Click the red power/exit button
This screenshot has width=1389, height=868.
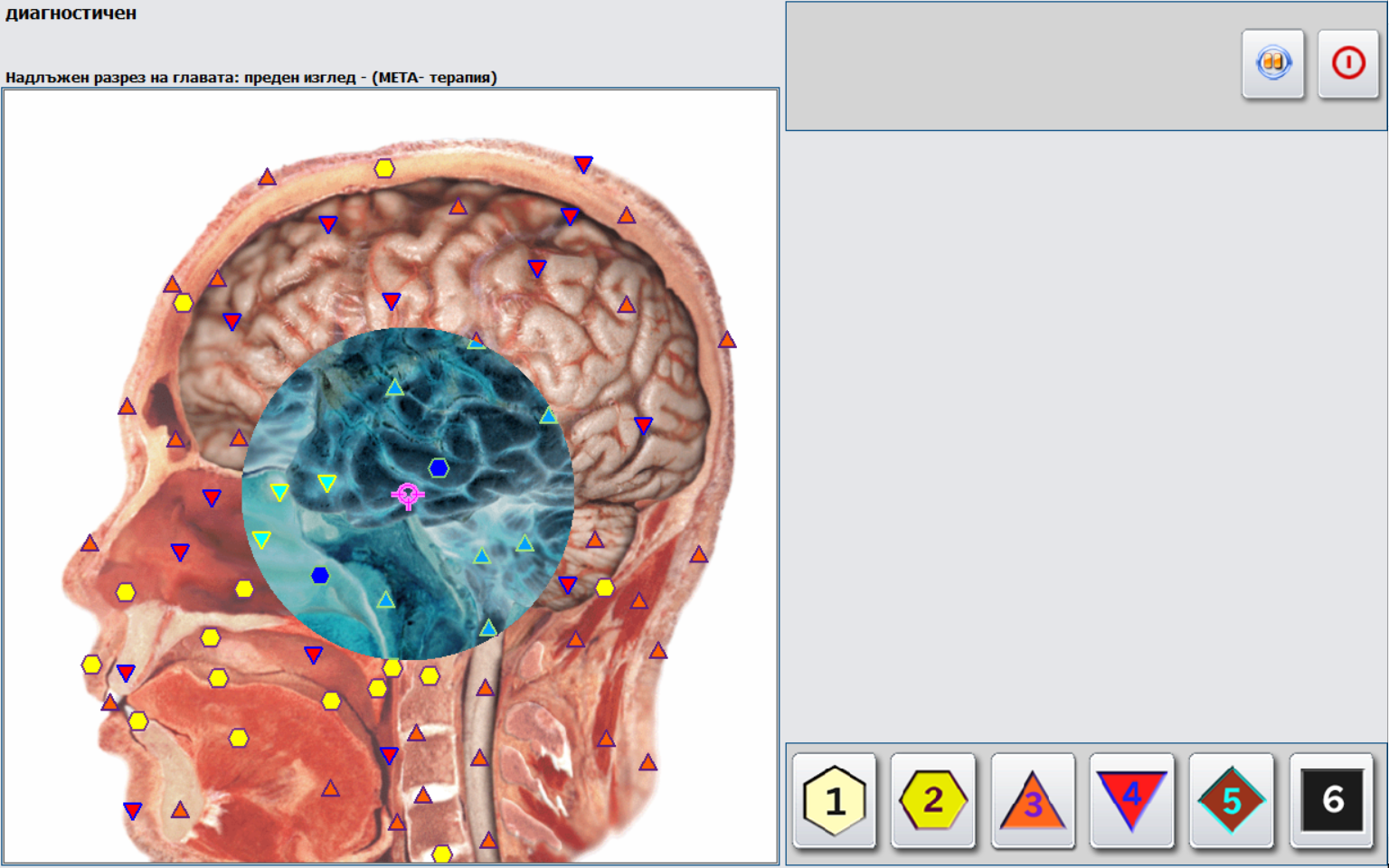click(x=1347, y=63)
